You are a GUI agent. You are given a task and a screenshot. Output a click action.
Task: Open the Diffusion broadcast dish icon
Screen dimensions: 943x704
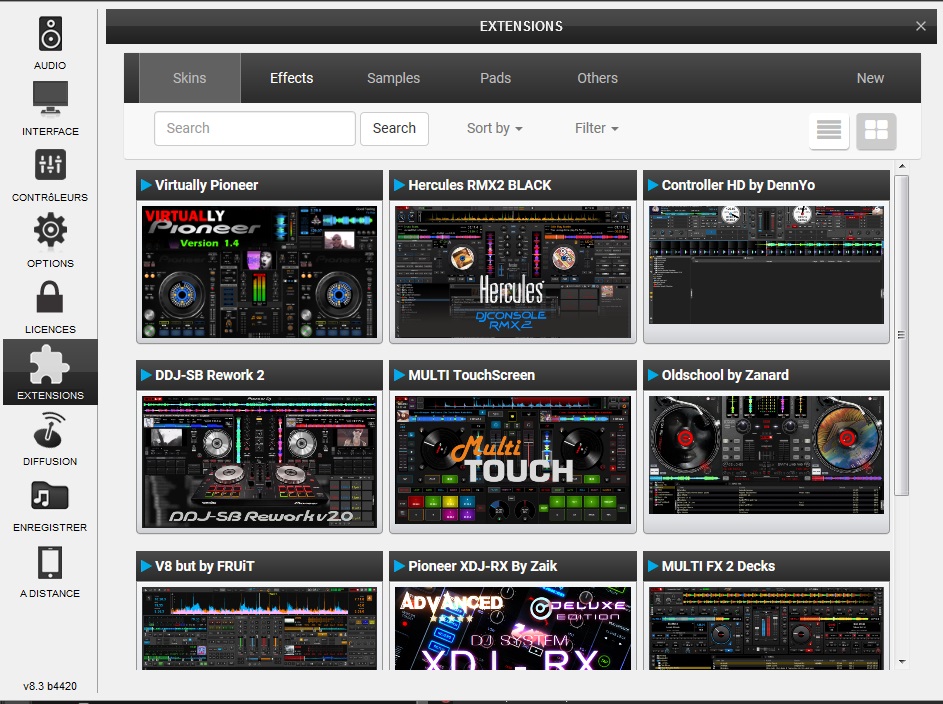tap(50, 430)
